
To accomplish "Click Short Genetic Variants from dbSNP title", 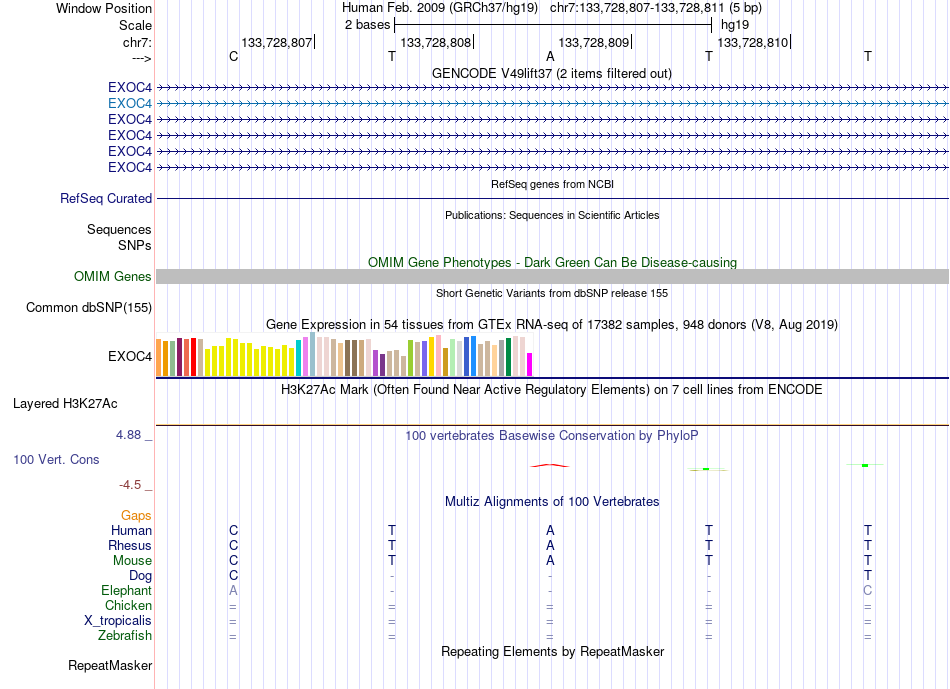I will [552, 293].
